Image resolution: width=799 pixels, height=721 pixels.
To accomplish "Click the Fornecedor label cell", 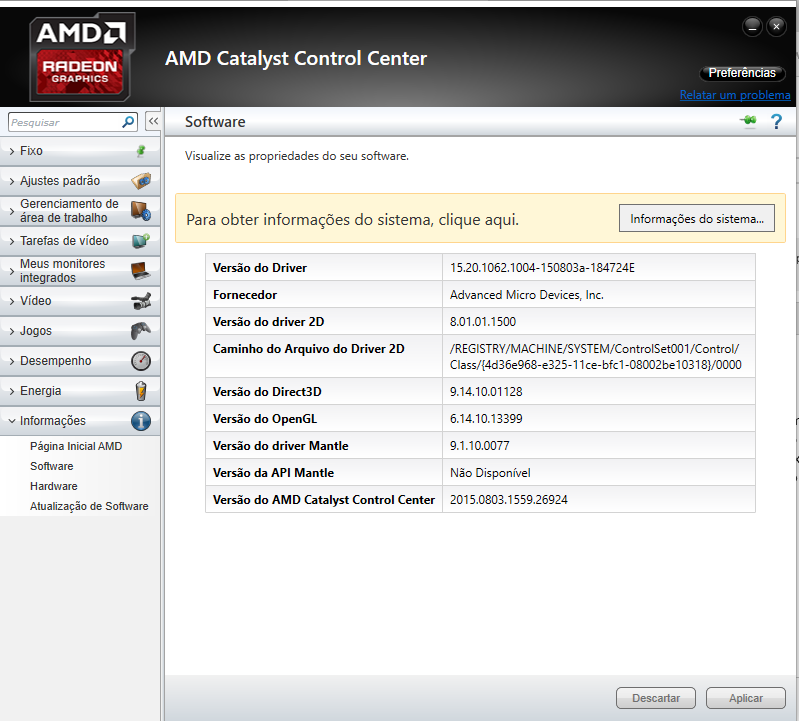I will coord(324,295).
